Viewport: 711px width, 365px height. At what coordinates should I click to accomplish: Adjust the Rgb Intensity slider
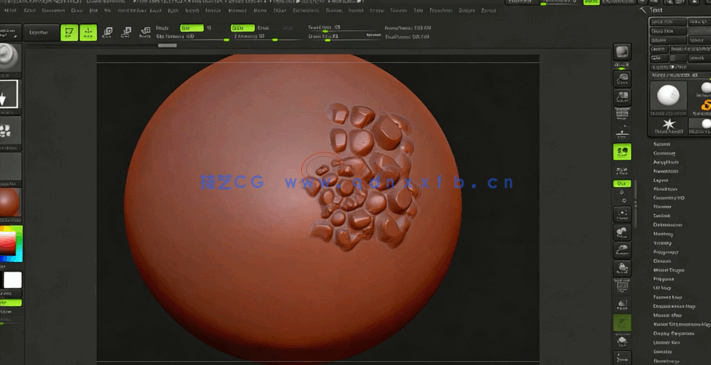click(x=192, y=37)
